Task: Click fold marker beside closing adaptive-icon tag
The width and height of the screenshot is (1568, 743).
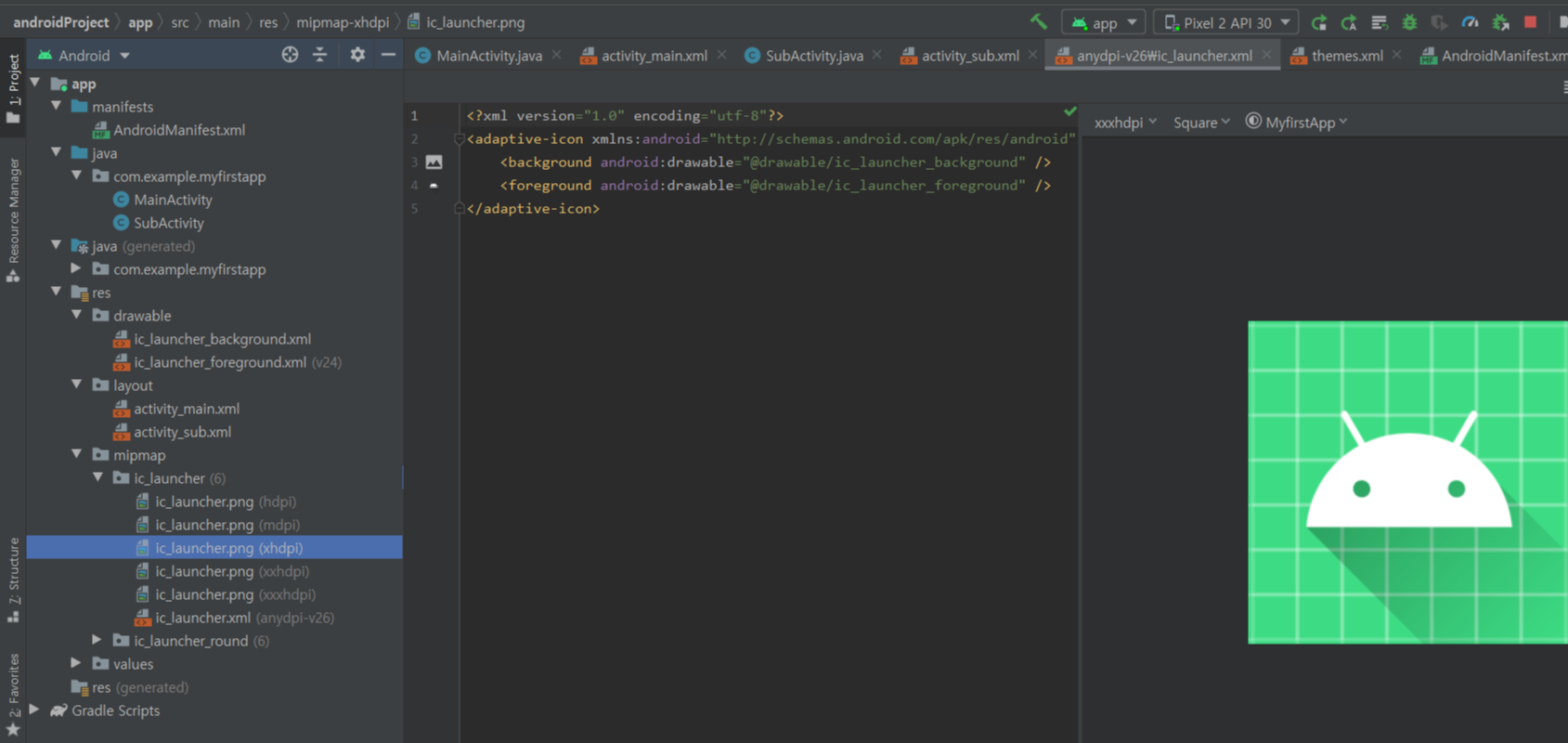Action: tap(459, 208)
